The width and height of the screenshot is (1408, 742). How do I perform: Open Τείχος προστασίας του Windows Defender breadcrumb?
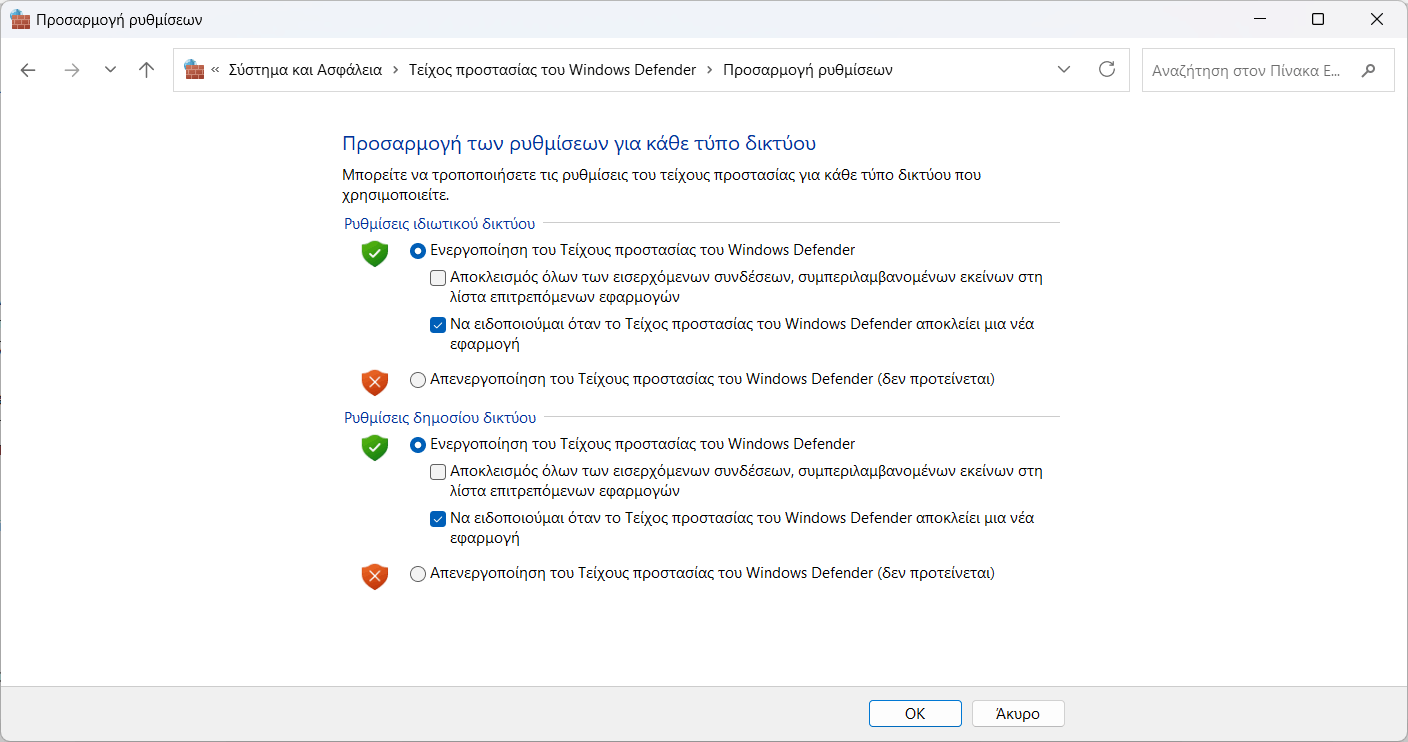552,70
